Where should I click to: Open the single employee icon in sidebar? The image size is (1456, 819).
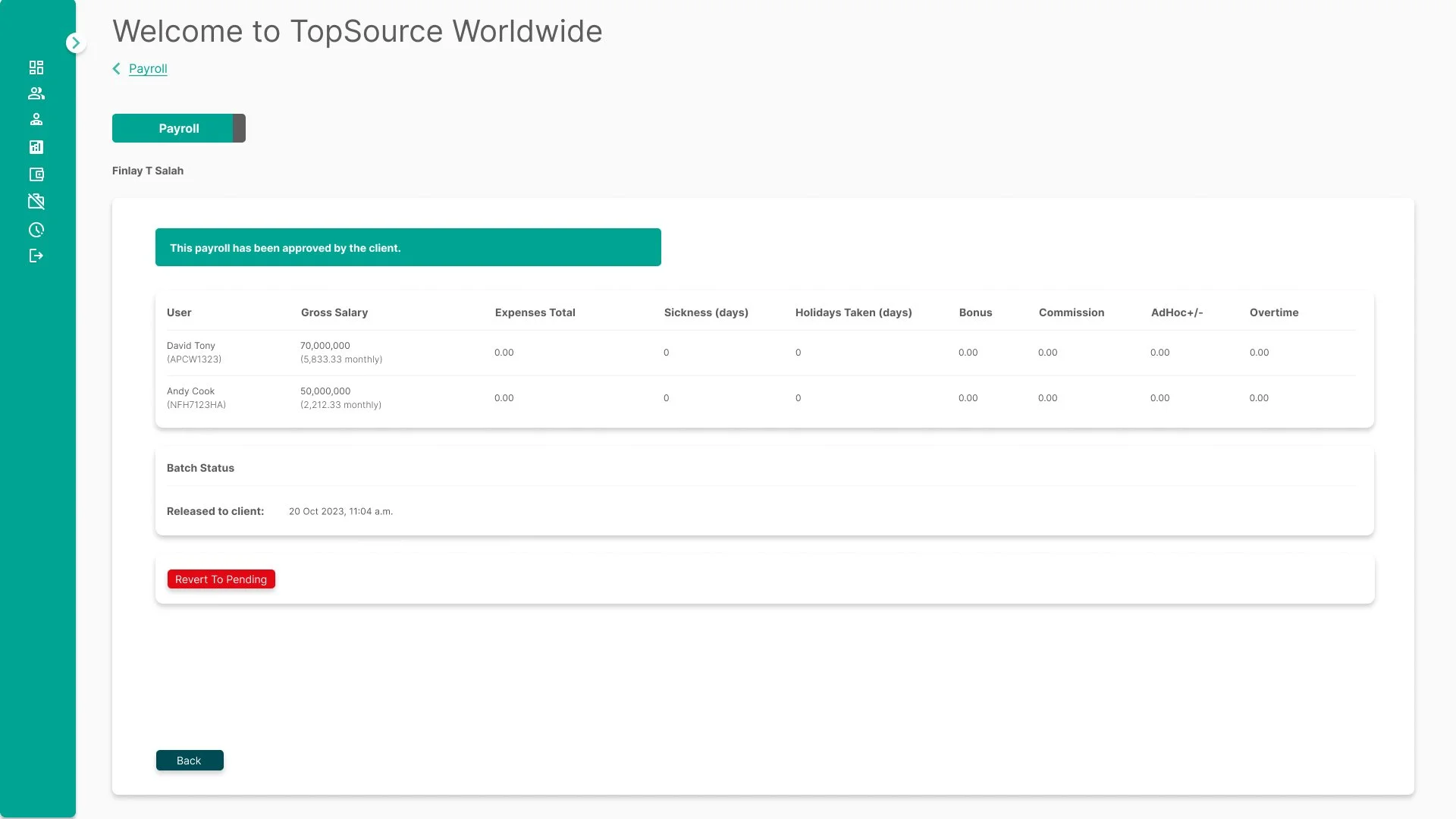36,119
